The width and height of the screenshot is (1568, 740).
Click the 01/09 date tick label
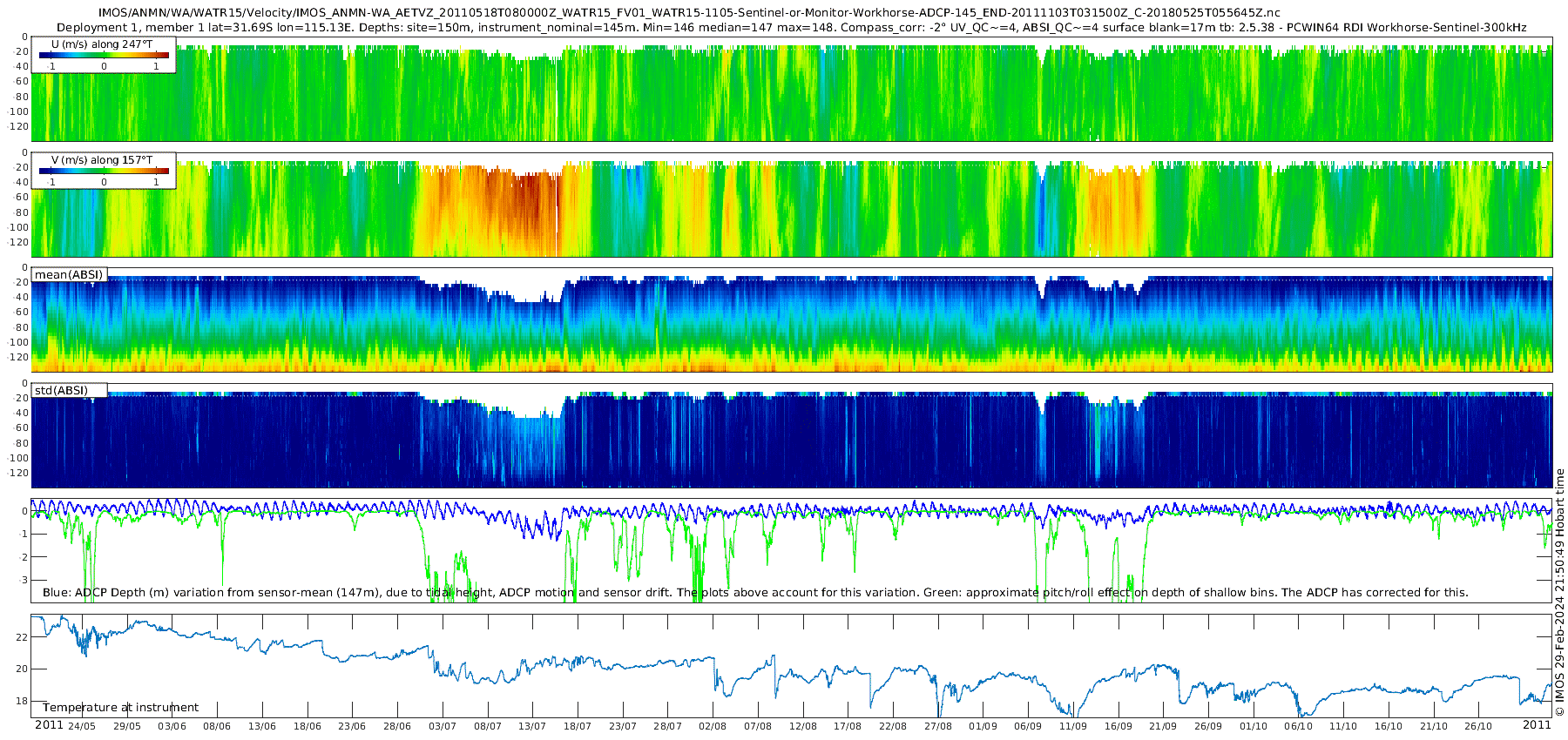tap(983, 726)
